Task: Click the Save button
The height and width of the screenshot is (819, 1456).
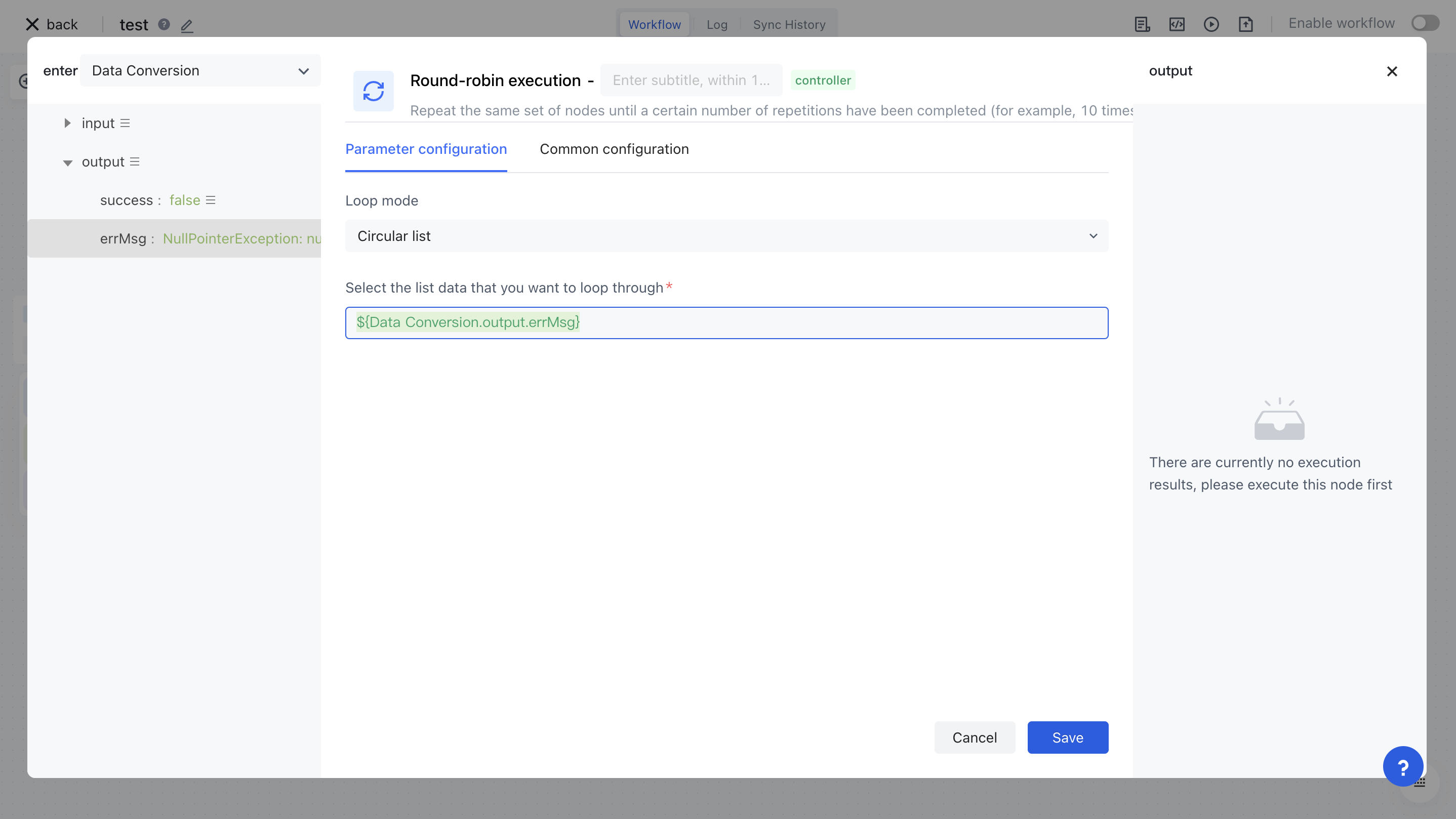Action: 1067,737
